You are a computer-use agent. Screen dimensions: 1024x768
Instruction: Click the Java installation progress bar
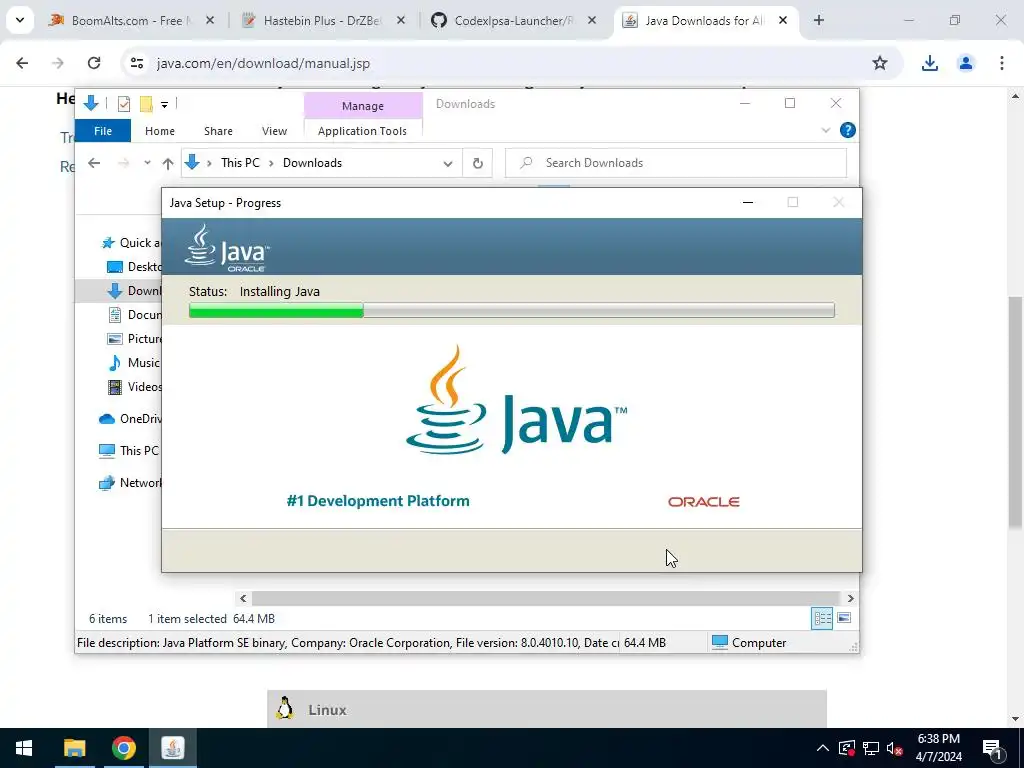(x=511, y=311)
